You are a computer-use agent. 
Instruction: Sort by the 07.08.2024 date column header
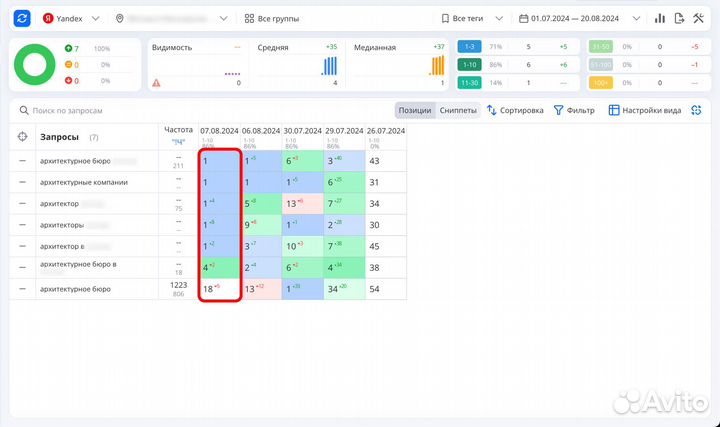point(219,130)
